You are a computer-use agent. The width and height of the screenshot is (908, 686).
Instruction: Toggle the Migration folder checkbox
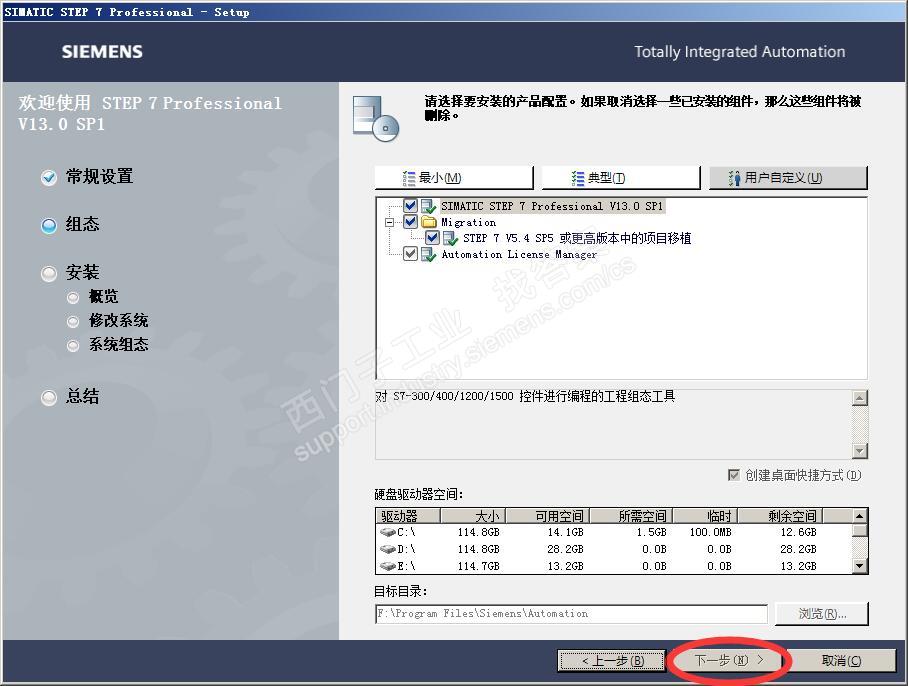click(x=410, y=222)
